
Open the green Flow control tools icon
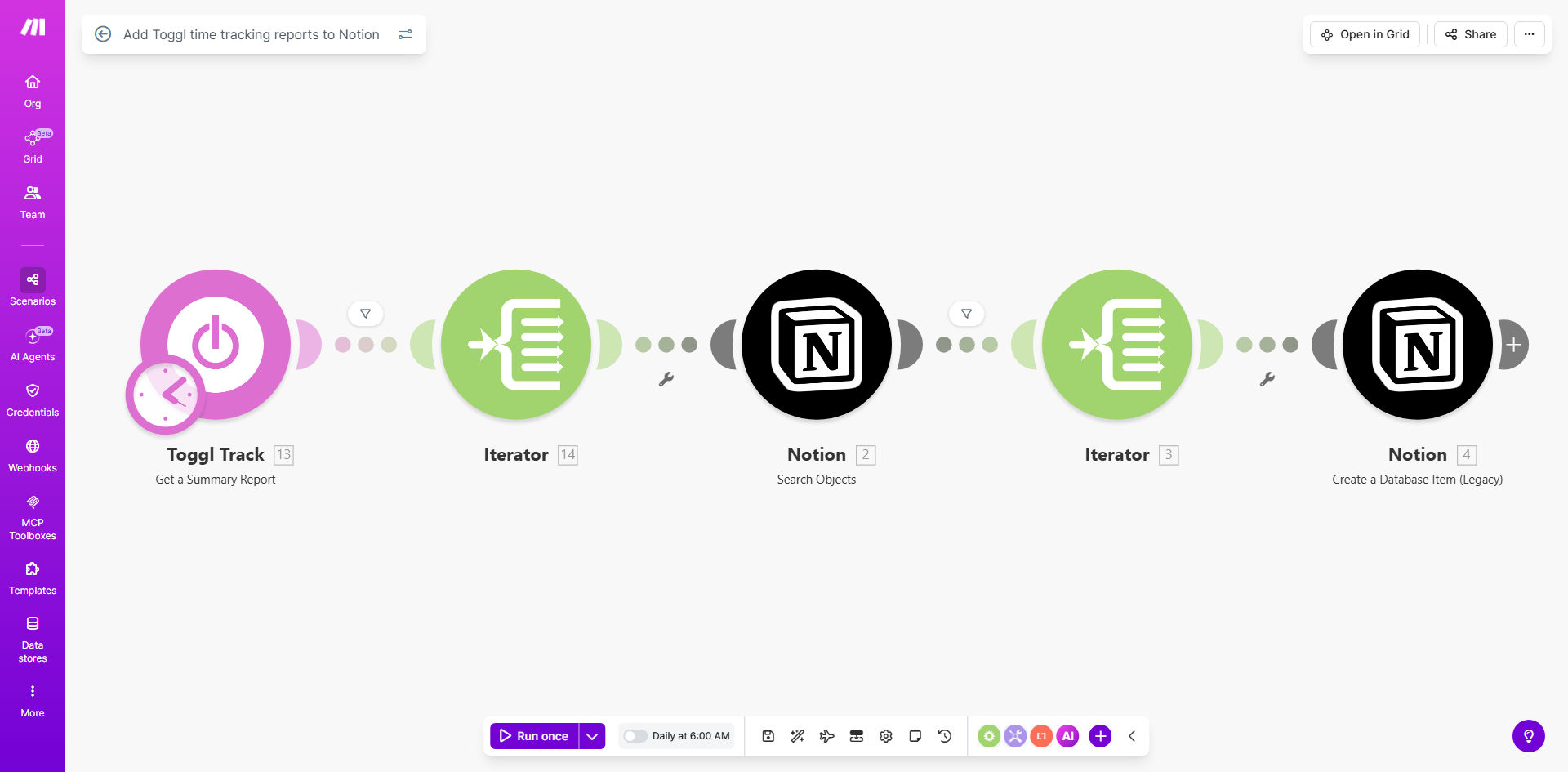[989, 736]
